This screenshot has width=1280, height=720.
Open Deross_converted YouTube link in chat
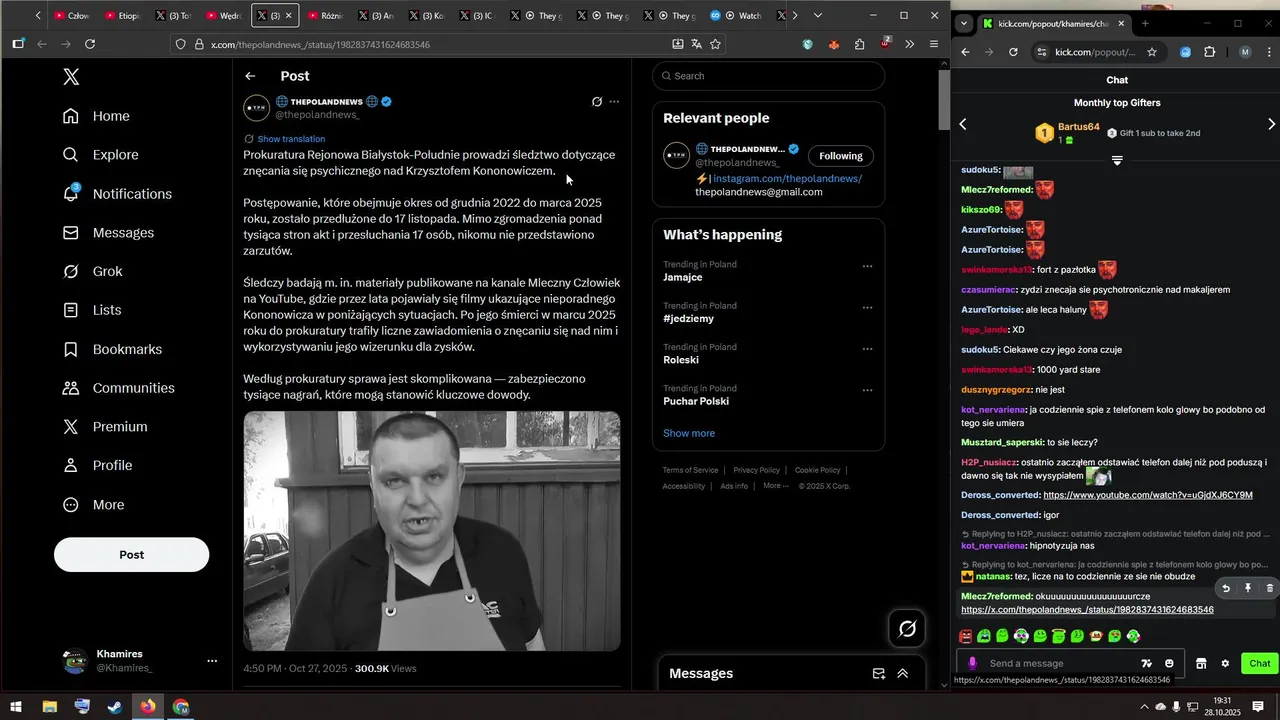pyautogui.click(x=1147, y=495)
